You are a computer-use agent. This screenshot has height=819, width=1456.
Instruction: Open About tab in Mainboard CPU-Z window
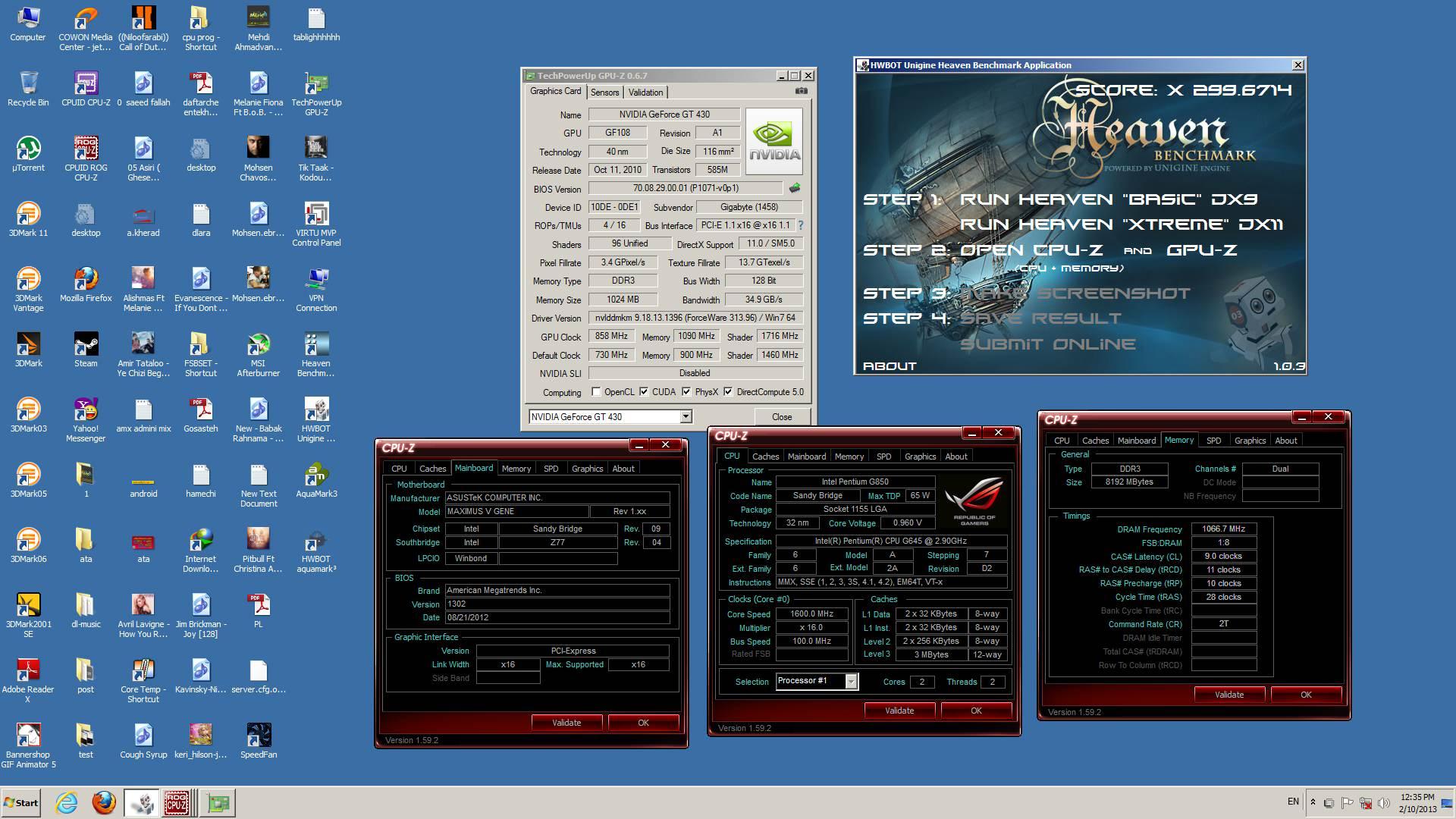point(623,469)
